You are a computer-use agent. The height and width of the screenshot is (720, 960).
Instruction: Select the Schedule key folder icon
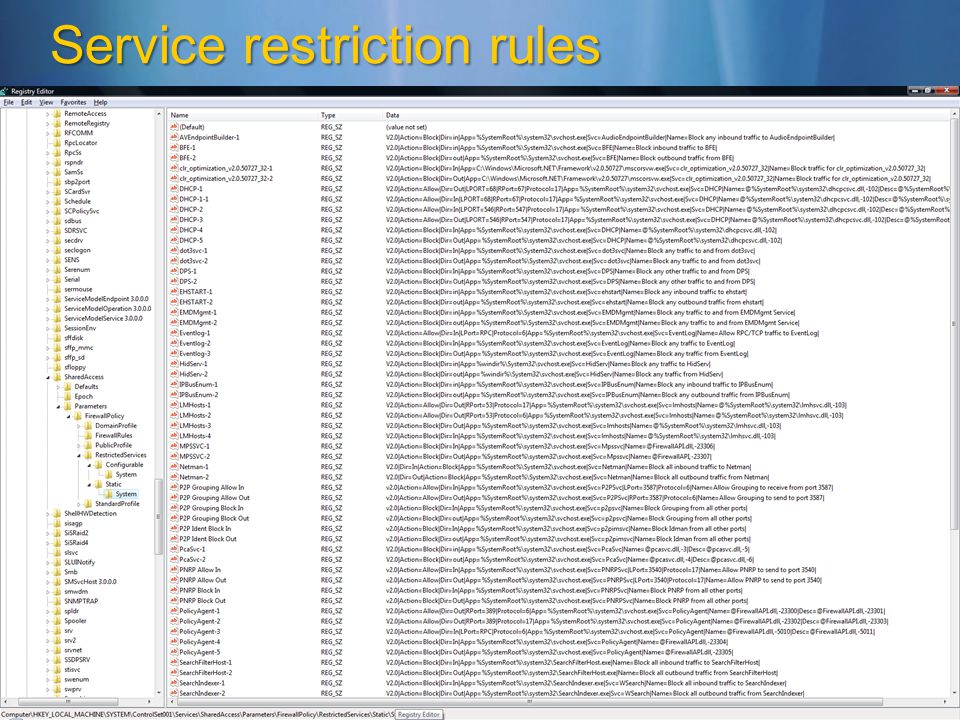58,201
